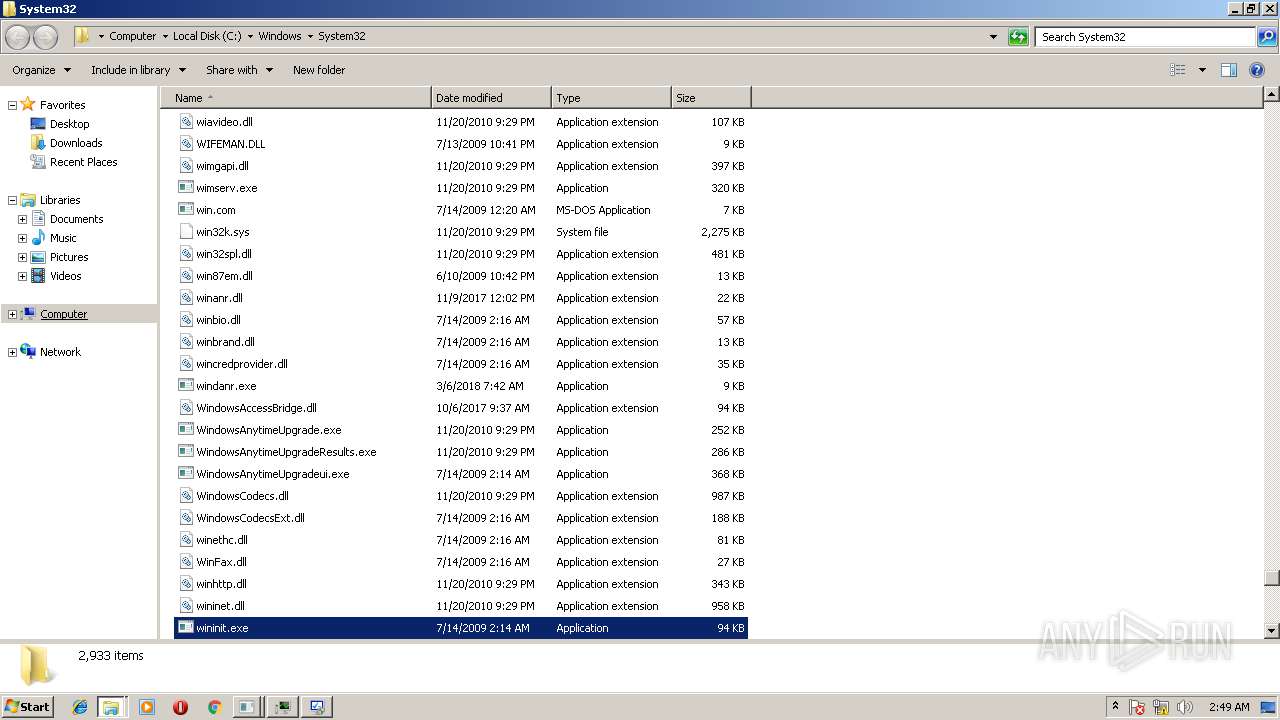Click the WindowsAnytimeUpgrade.exe file icon
The image size is (1280, 720).
(185, 430)
